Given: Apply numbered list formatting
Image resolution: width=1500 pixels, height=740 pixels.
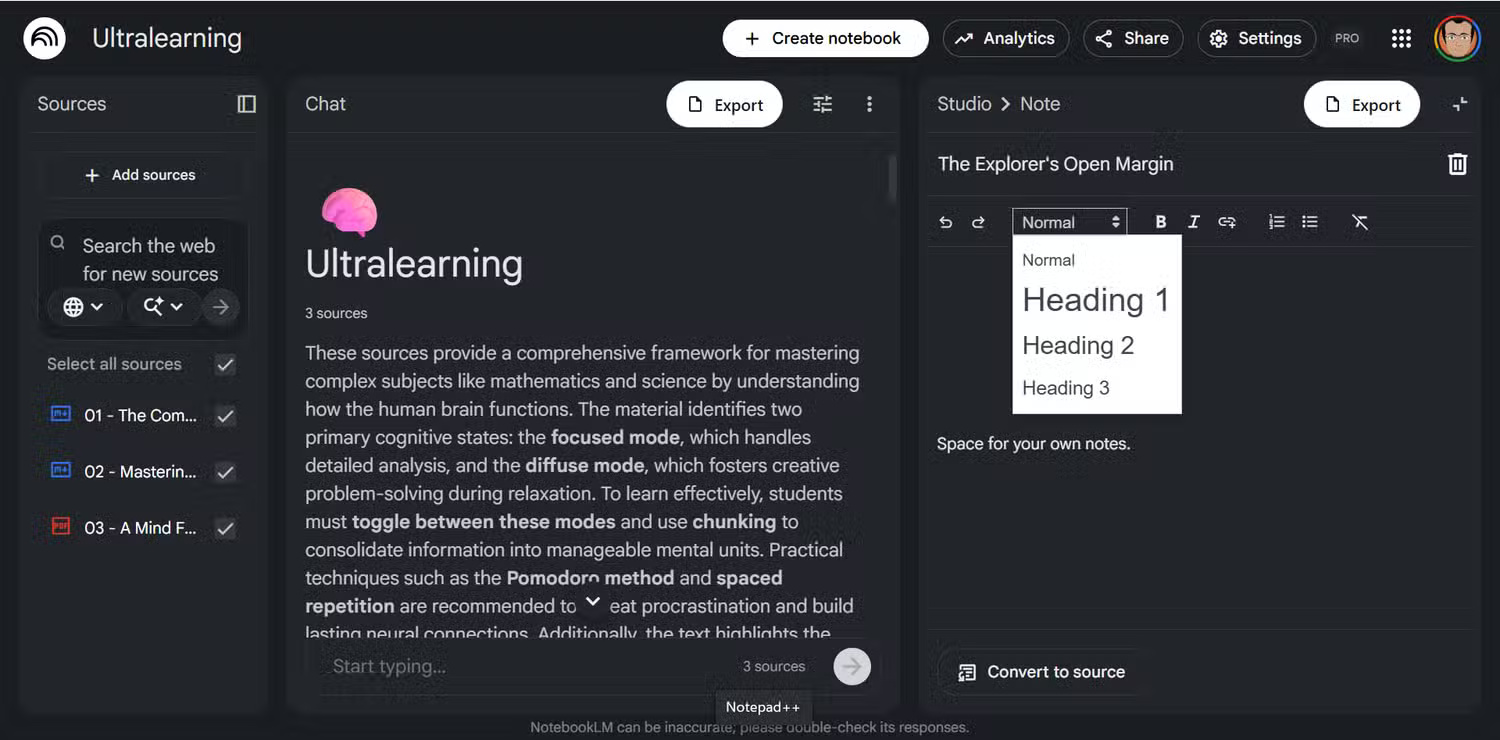Looking at the screenshot, I should [1276, 222].
